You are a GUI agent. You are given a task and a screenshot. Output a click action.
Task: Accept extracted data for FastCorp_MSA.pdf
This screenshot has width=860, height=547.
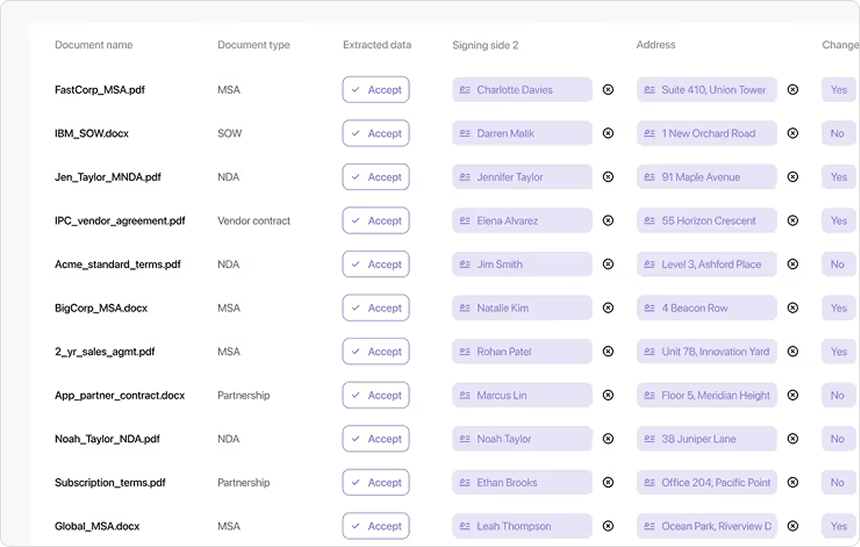tap(375, 90)
